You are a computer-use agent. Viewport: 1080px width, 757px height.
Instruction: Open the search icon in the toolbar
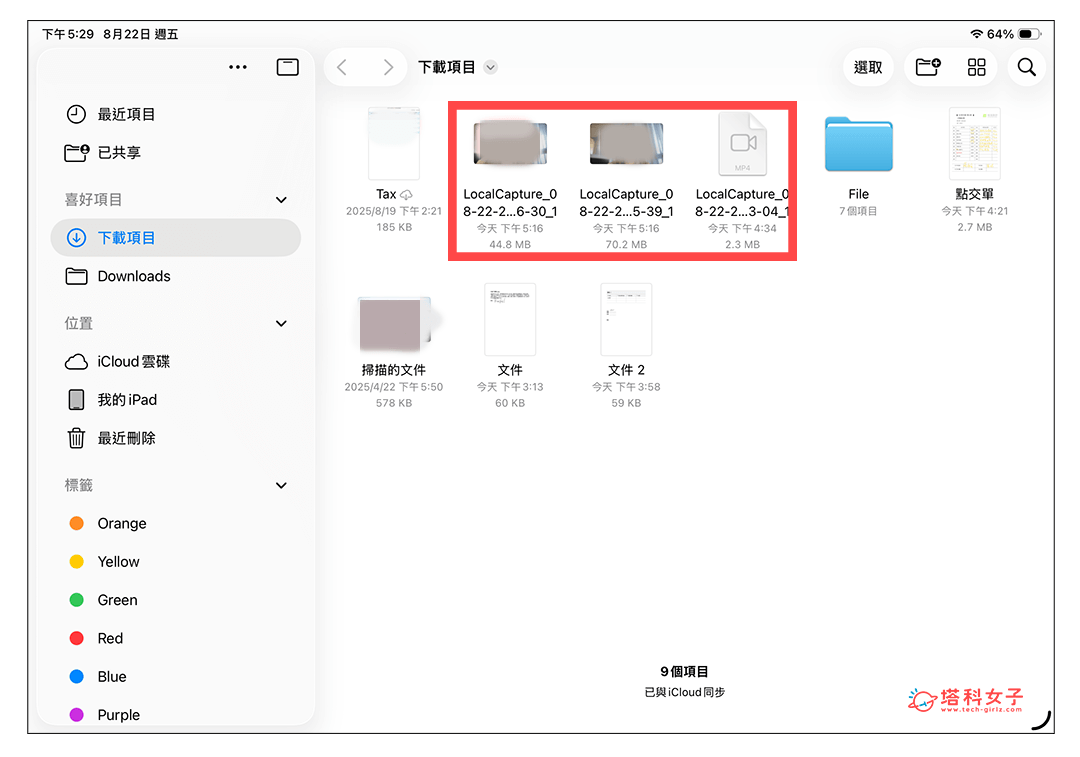click(1026, 67)
